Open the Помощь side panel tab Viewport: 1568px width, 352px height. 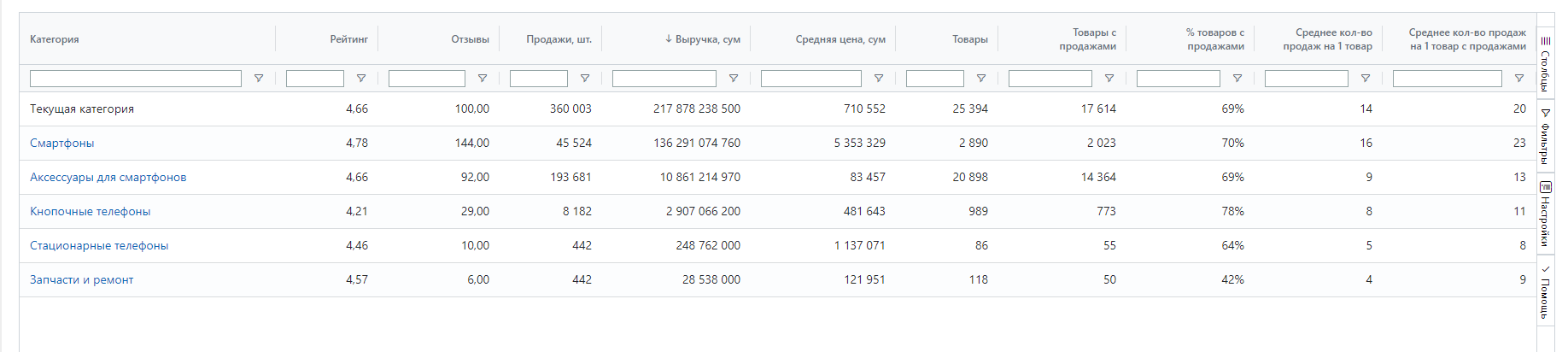tap(1546, 291)
